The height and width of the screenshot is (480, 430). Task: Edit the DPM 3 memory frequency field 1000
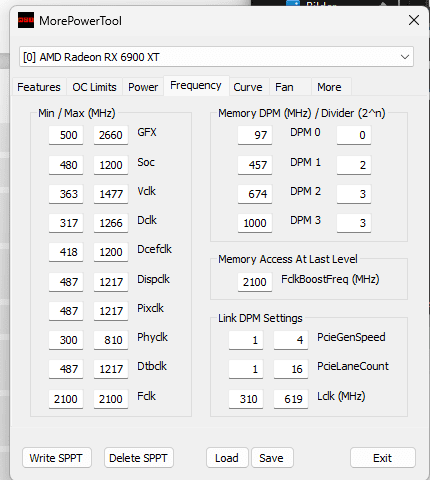255,223
